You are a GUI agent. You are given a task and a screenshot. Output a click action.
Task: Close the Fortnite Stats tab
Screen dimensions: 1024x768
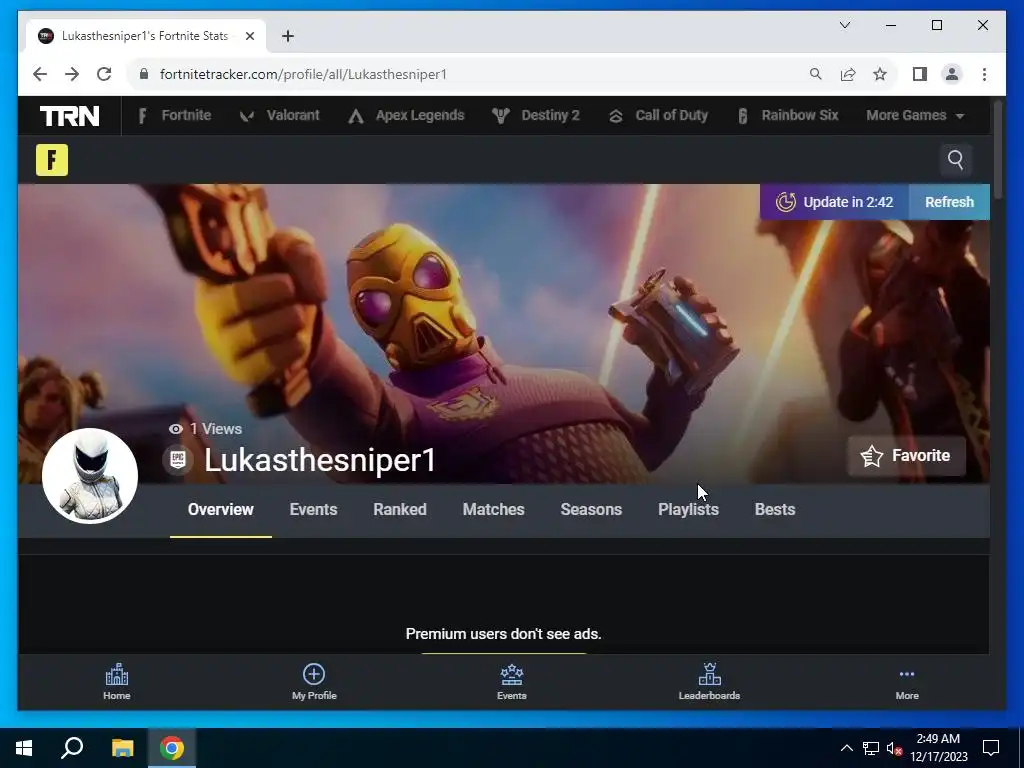click(249, 36)
